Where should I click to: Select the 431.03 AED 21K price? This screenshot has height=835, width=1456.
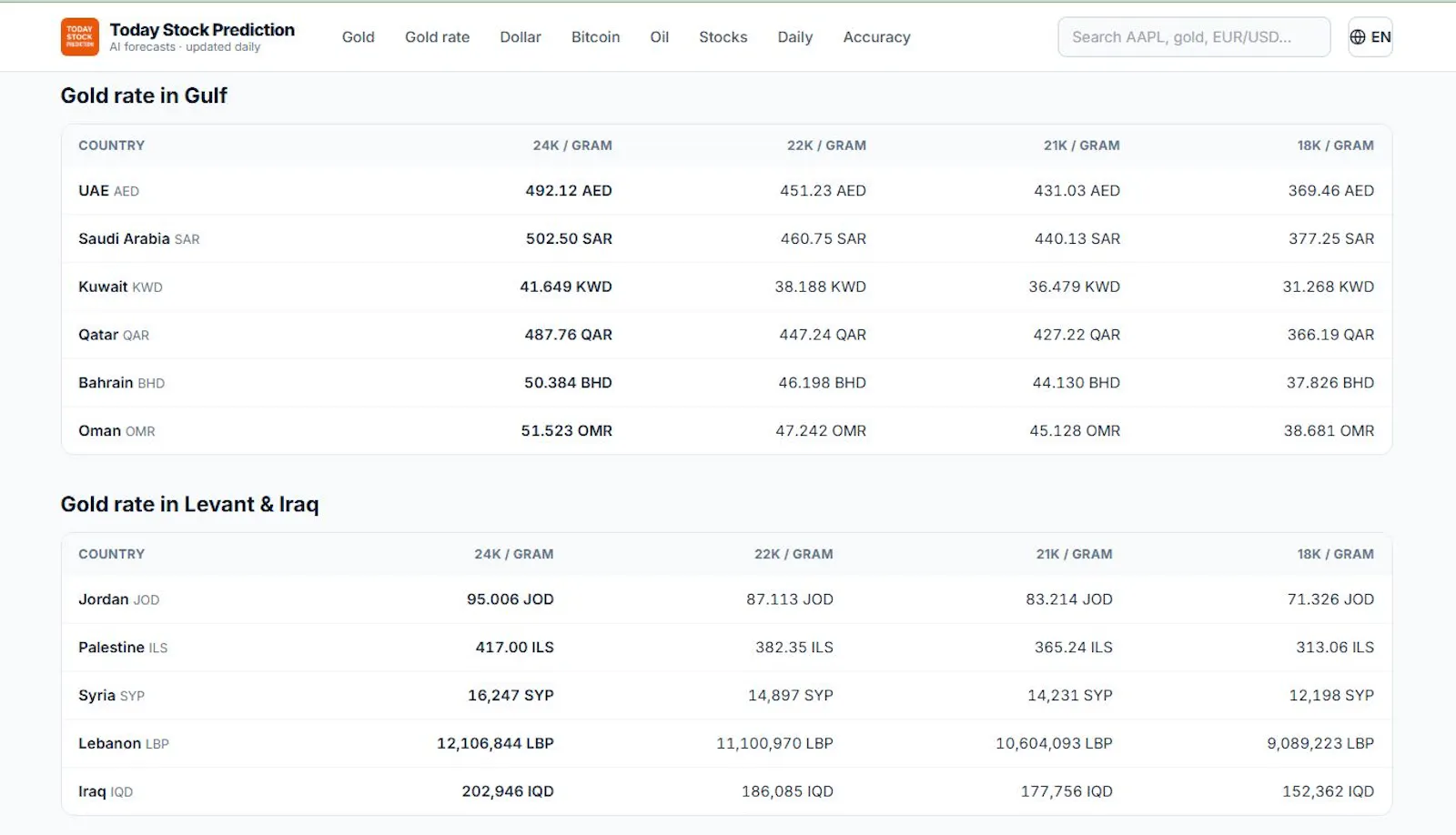click(x=1077, y=191)
